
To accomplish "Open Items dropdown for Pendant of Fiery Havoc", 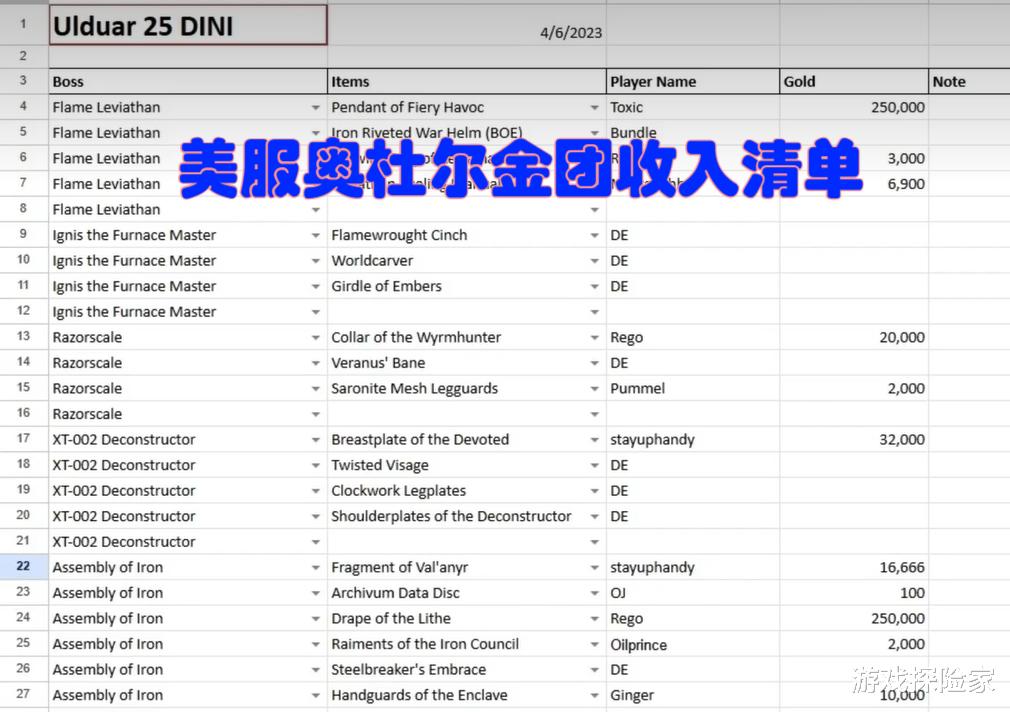I will tap(595, 108).
